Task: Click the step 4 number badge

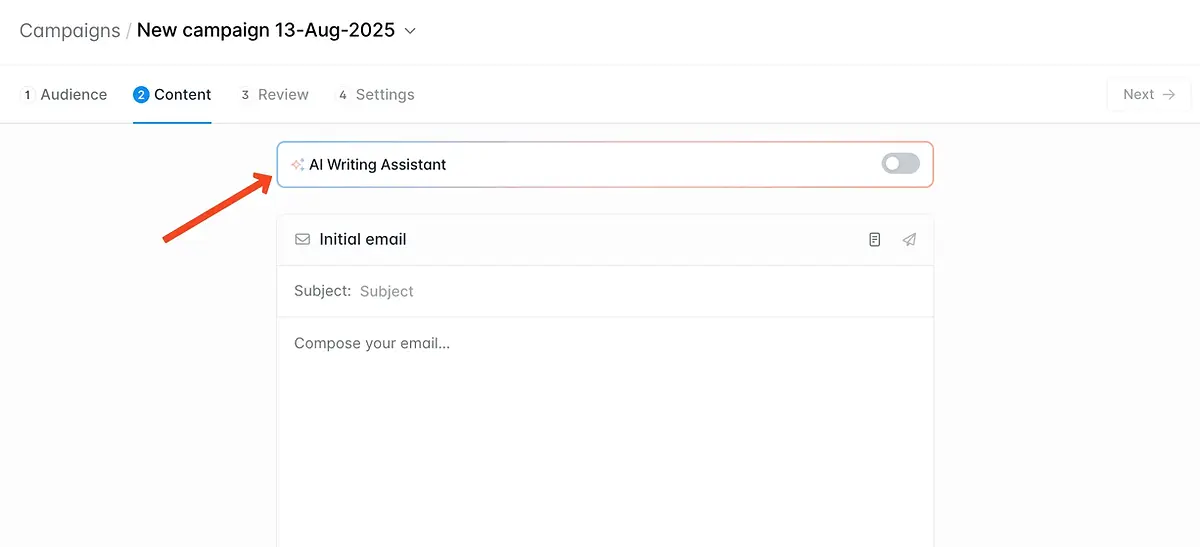Action: point(343,95)
